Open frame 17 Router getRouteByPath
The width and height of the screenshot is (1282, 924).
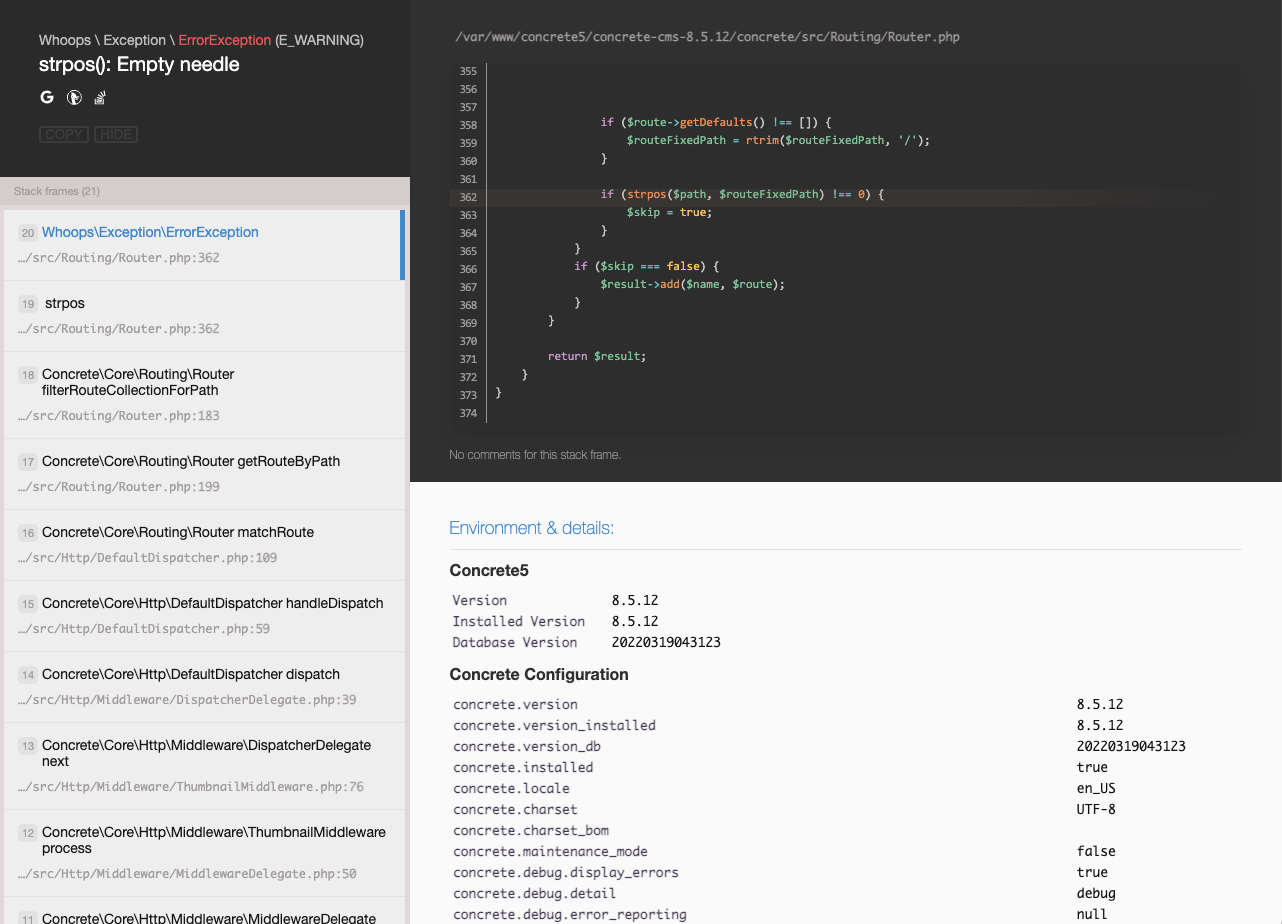point(204,474)
